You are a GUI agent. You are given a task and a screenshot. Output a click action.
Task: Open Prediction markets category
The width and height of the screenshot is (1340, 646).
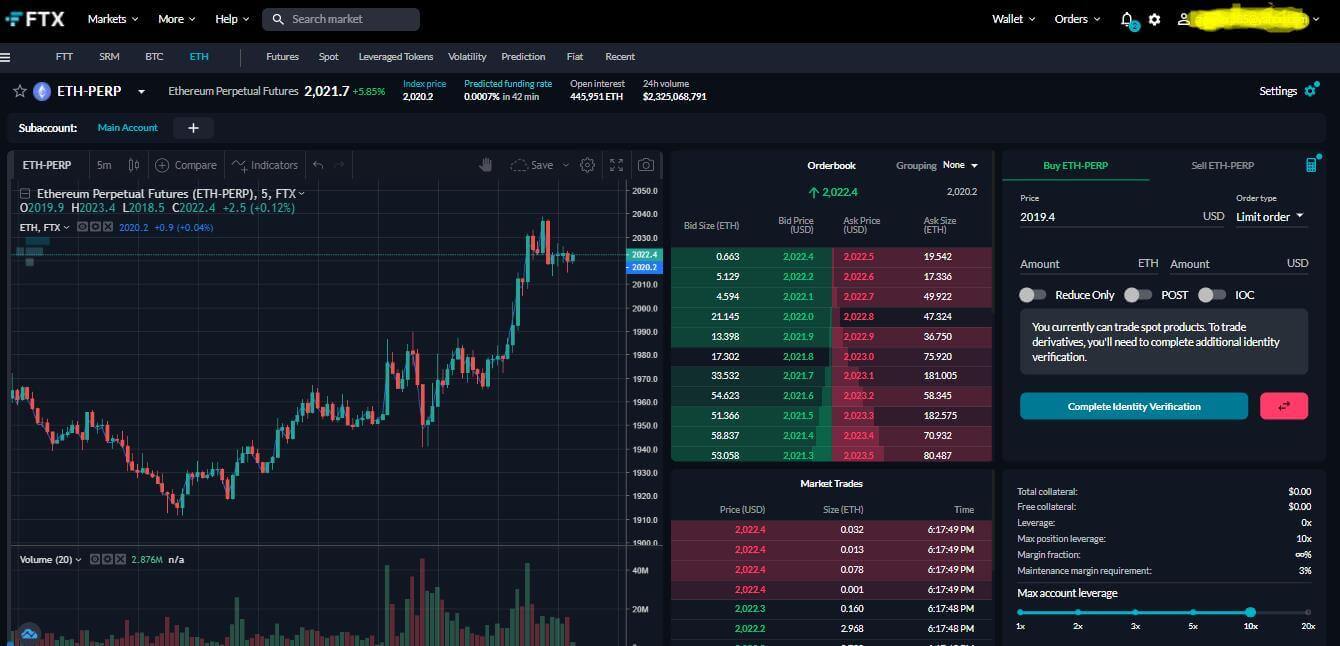[x=523, y=57]
